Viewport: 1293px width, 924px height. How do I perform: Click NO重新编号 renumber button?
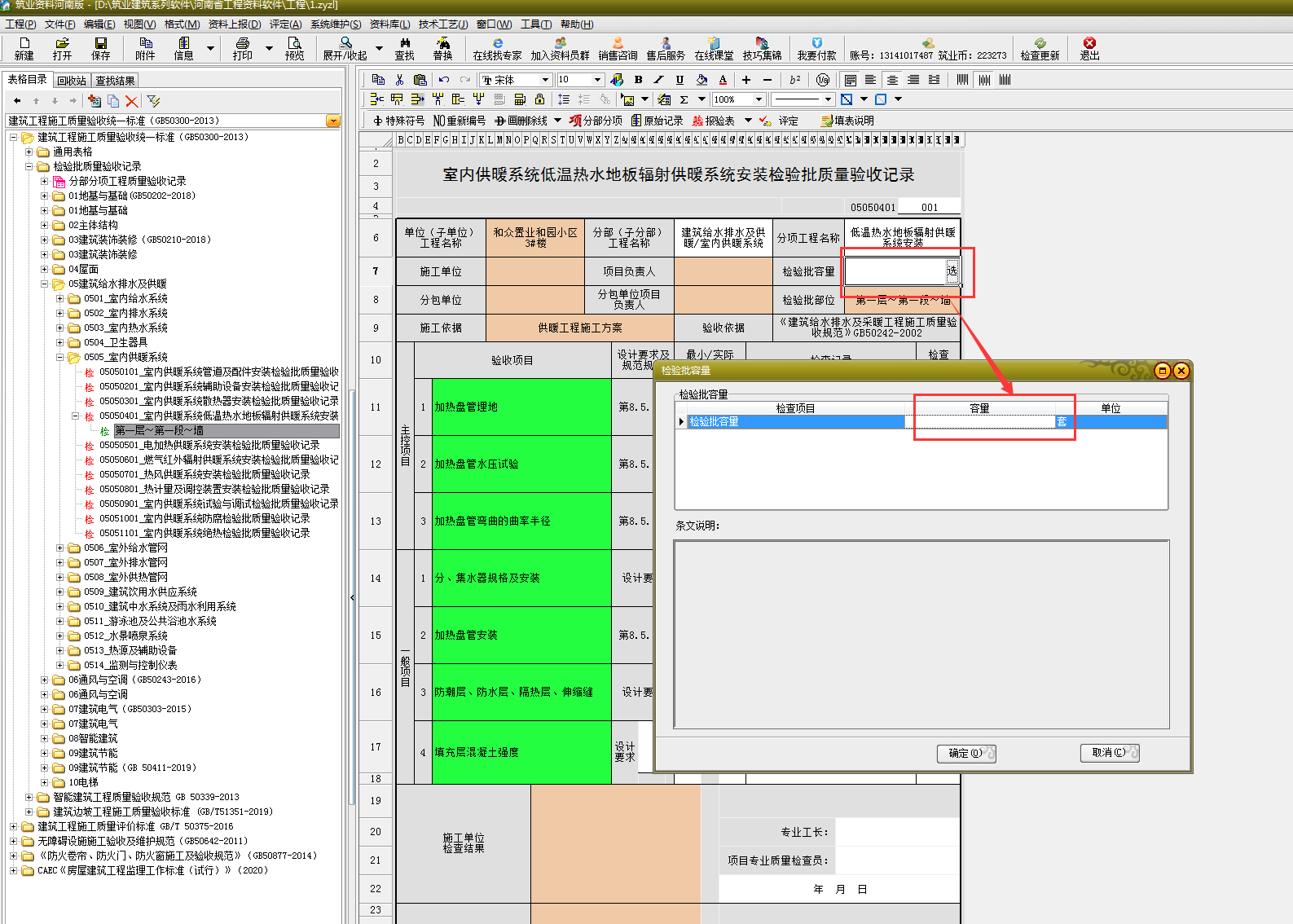coord(460,121)
